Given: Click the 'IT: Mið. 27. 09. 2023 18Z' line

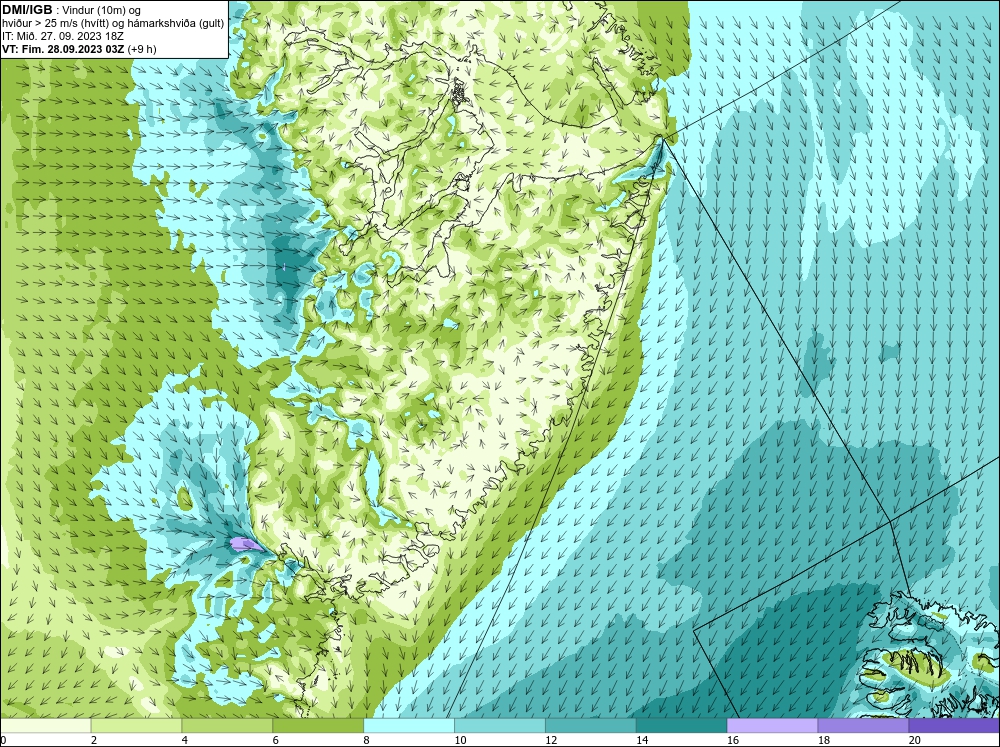Looking at the screenshot, I should tap(62, 36).
